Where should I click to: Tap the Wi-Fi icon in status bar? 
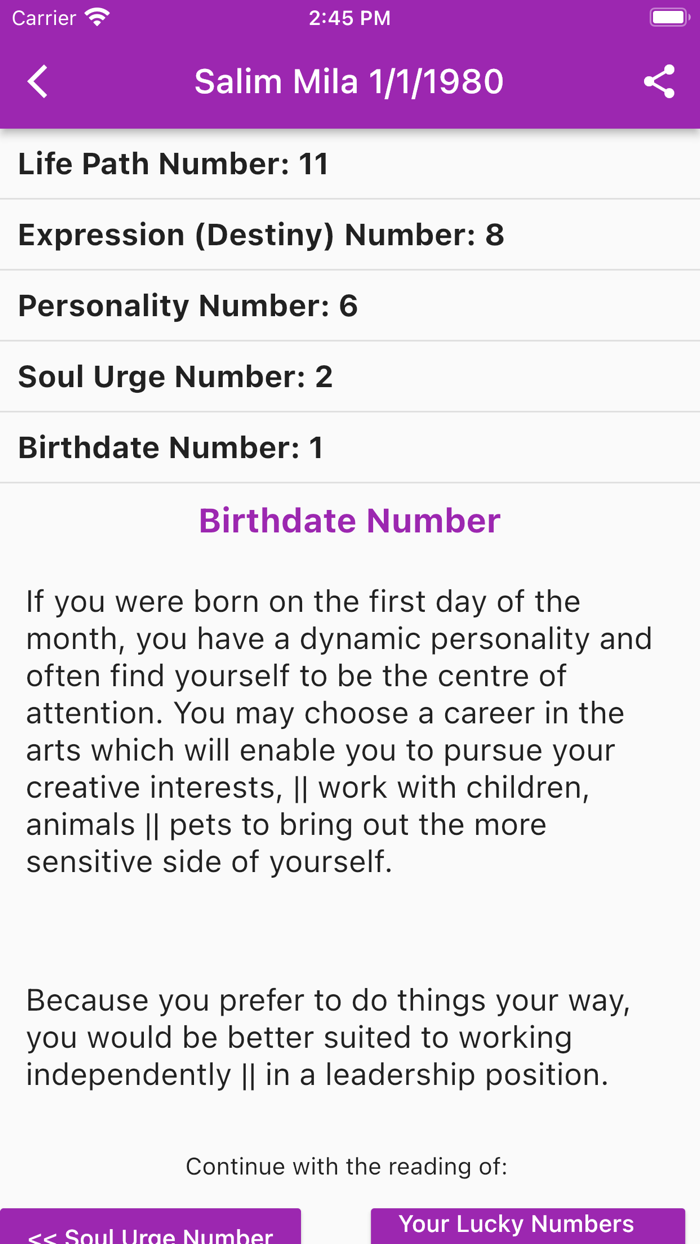tap(95, 16)
